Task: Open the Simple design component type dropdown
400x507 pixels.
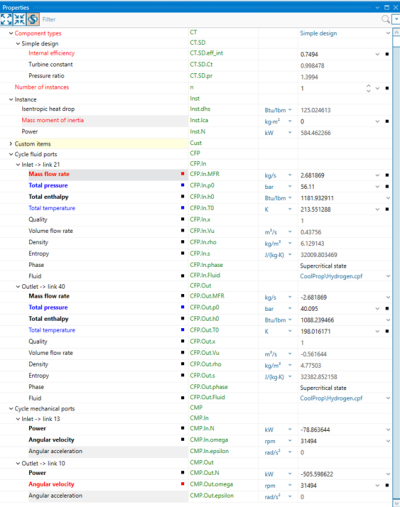Action: click(x=388, y=33)
